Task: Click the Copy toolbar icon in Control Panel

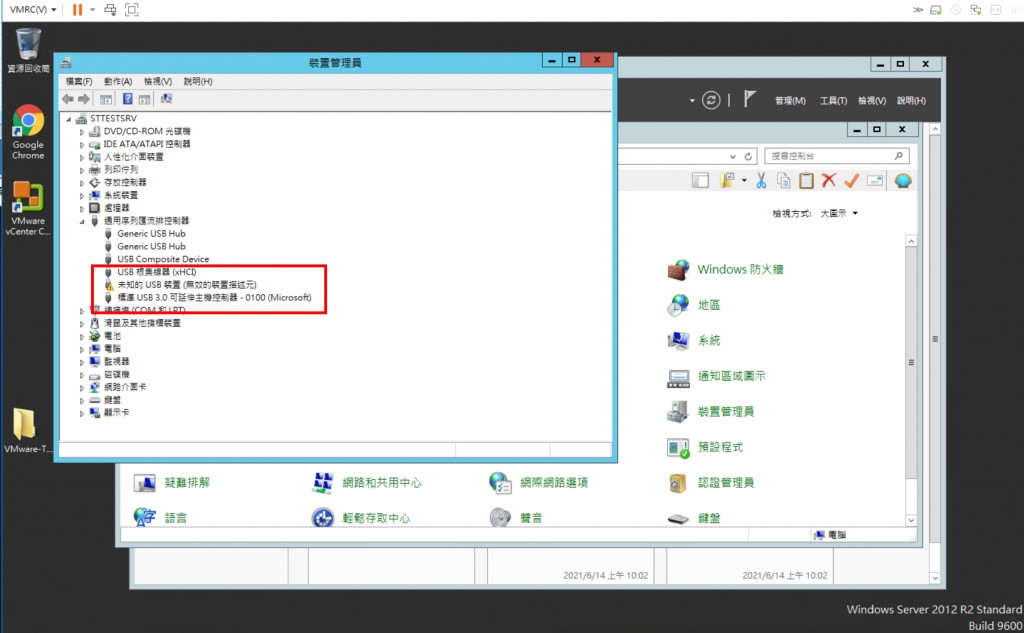Action: tap(784, 181)
